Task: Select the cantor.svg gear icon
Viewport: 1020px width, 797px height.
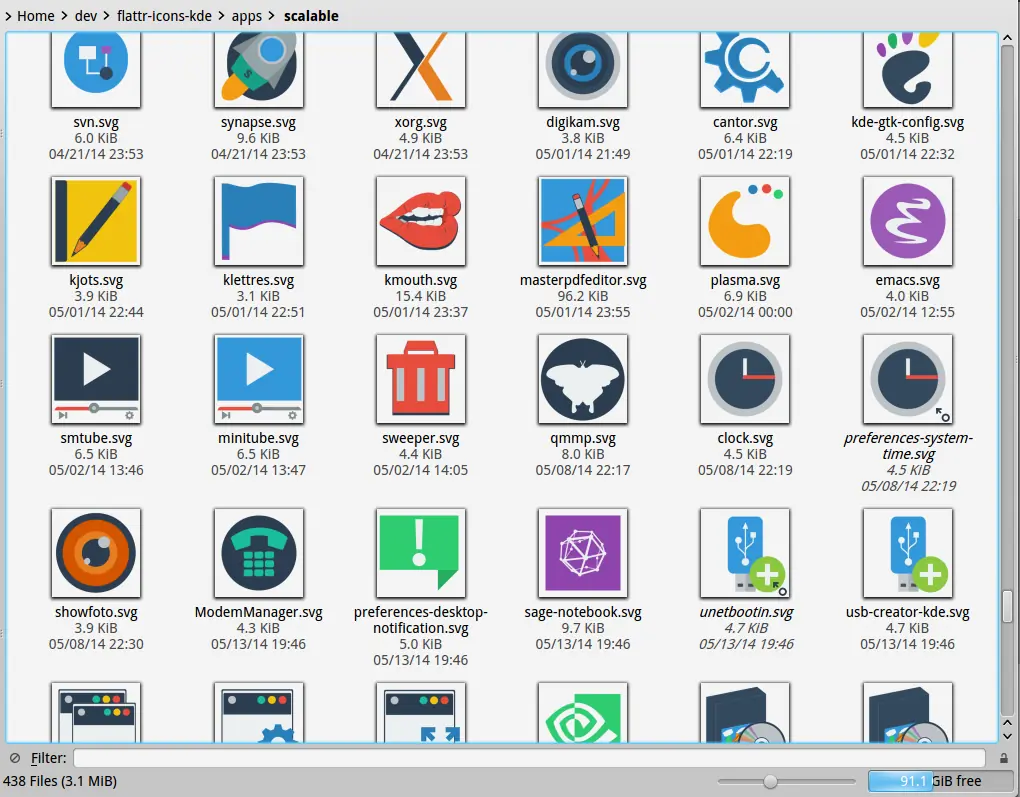Action: click(745, 70)
